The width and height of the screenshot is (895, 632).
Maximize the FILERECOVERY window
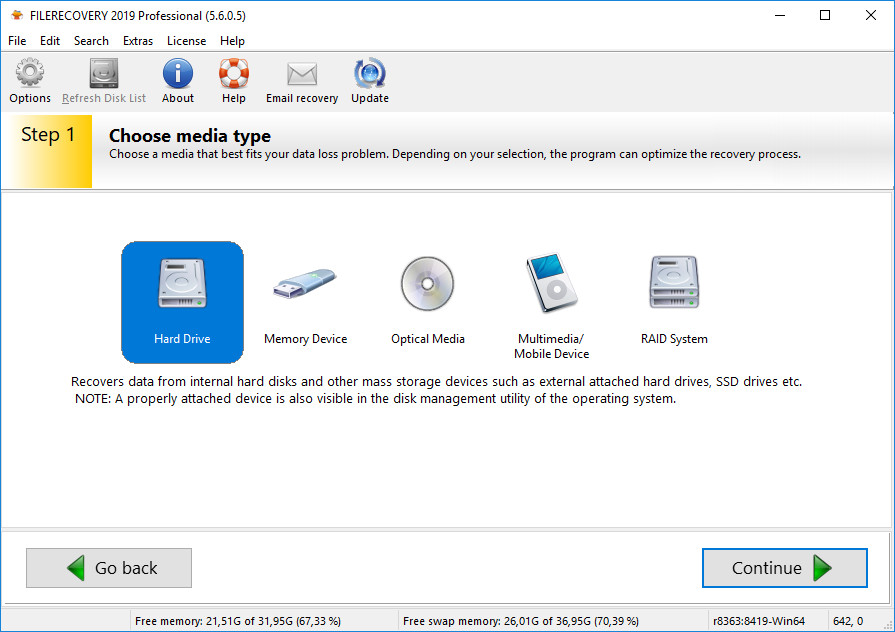(825, 15)
